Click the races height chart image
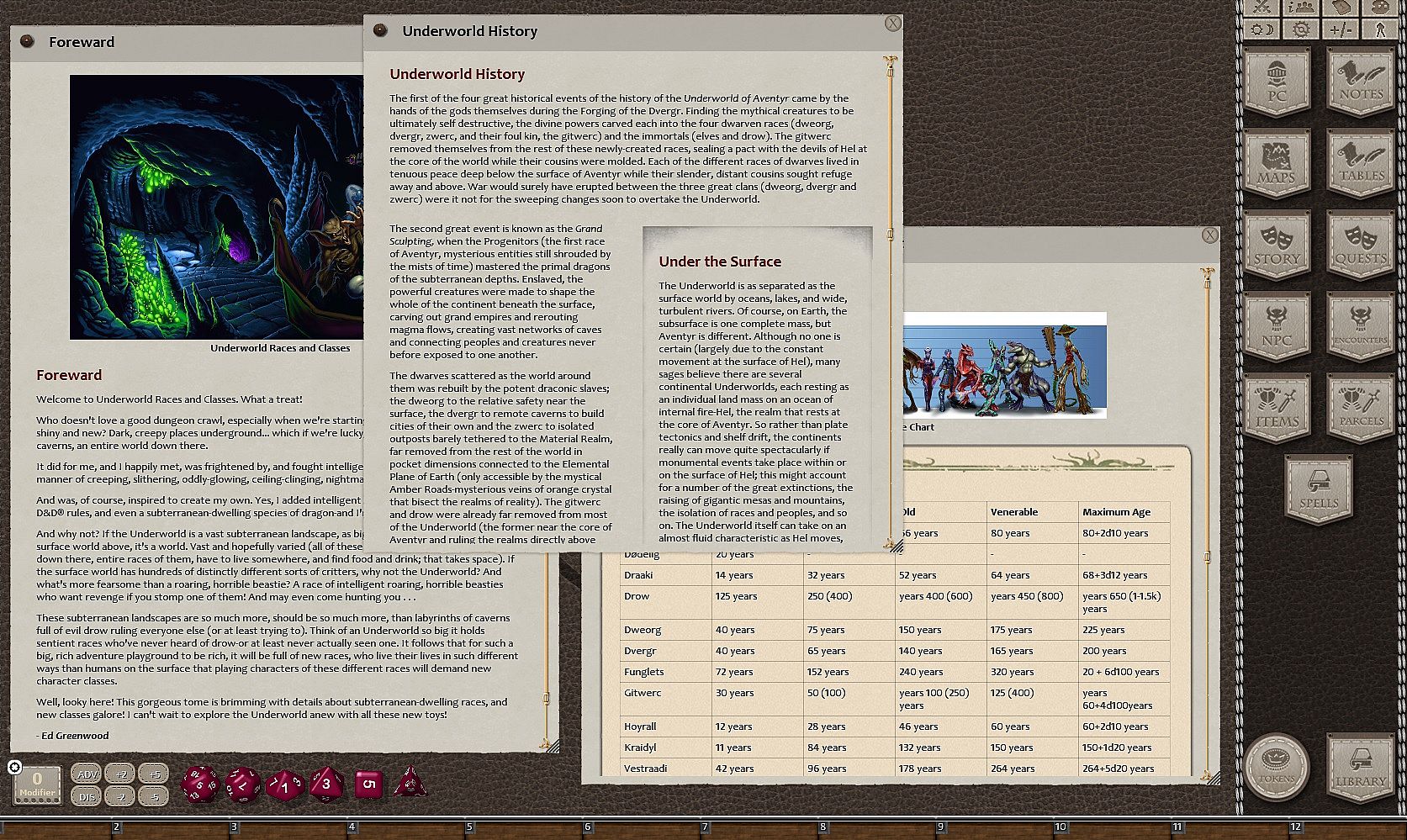1407x840 pixels. coord(1005,365)
